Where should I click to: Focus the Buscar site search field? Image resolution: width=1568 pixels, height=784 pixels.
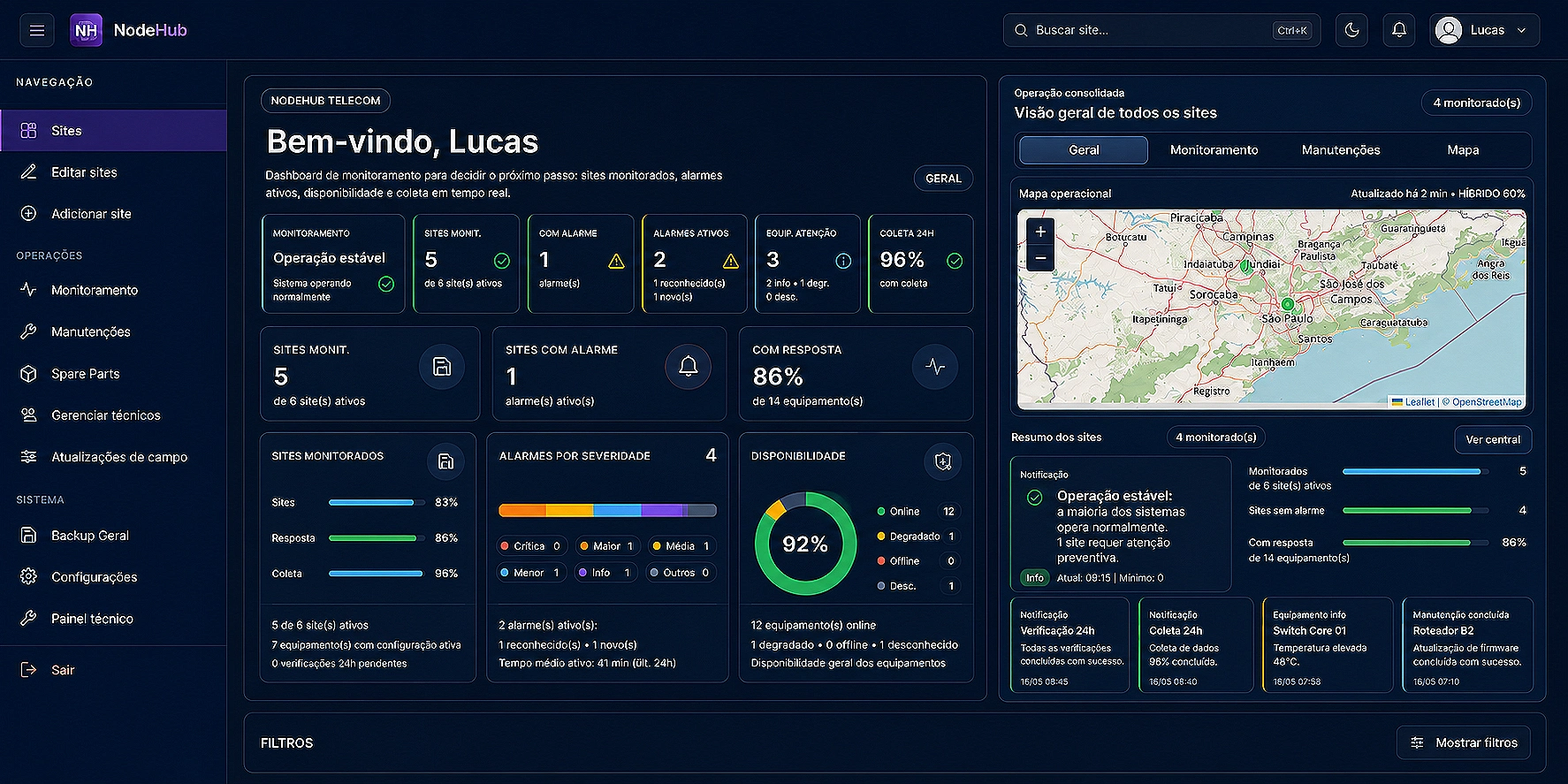pyautogui.click(x=1161, y=30)
